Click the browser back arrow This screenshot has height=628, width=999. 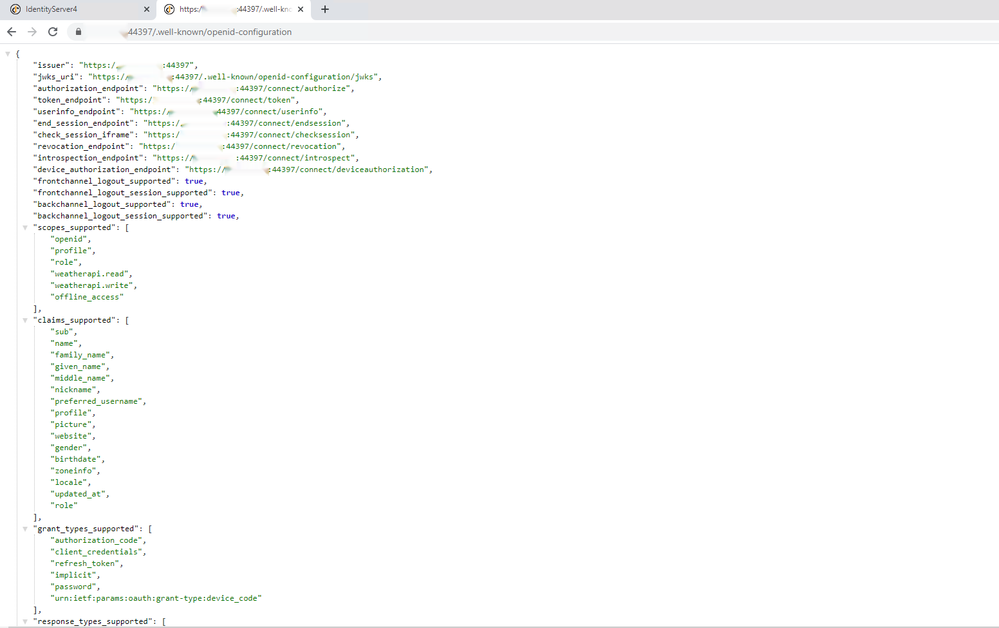pyautogui.click(x=11, y=32)
